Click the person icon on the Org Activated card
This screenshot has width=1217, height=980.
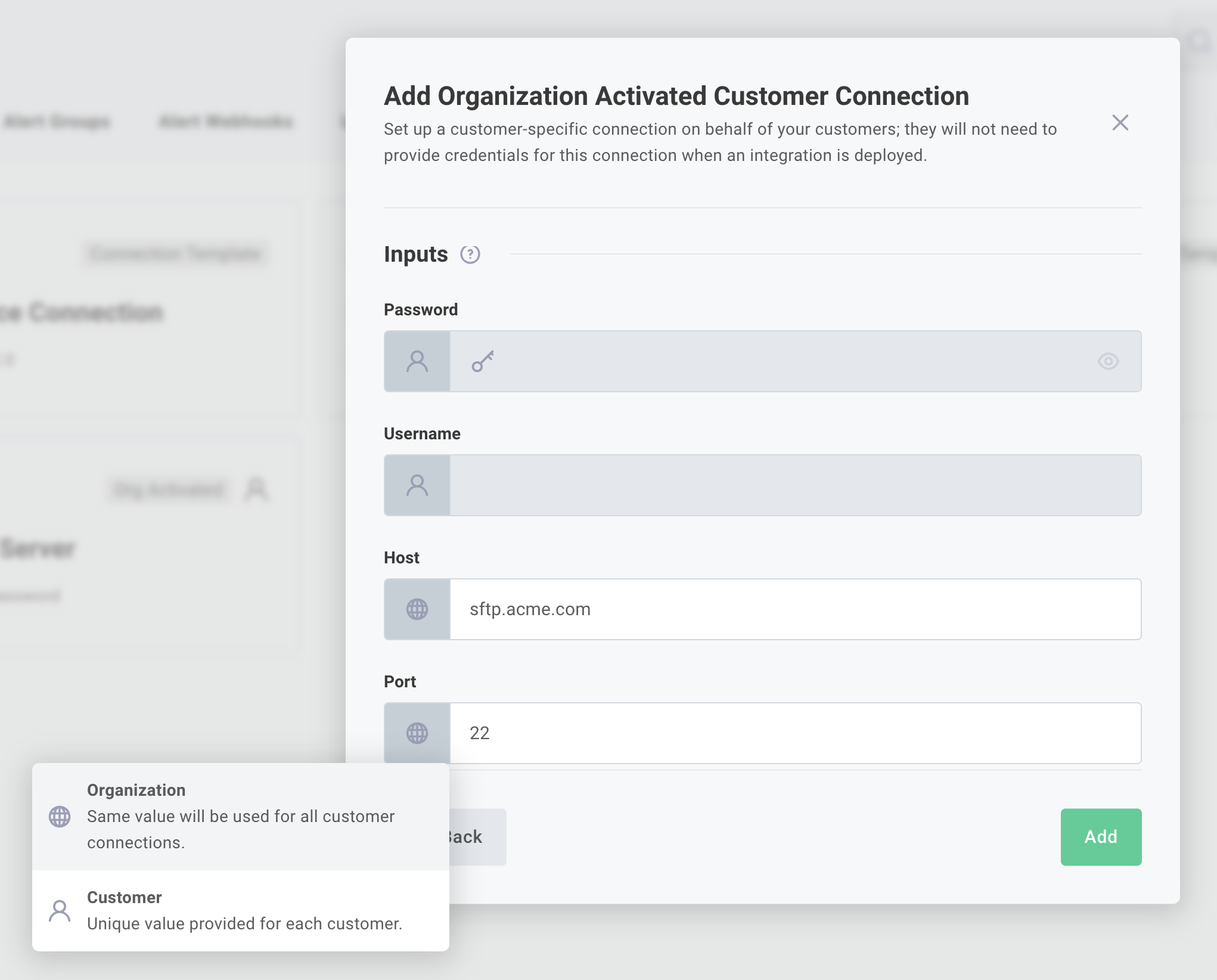[257, 490]
